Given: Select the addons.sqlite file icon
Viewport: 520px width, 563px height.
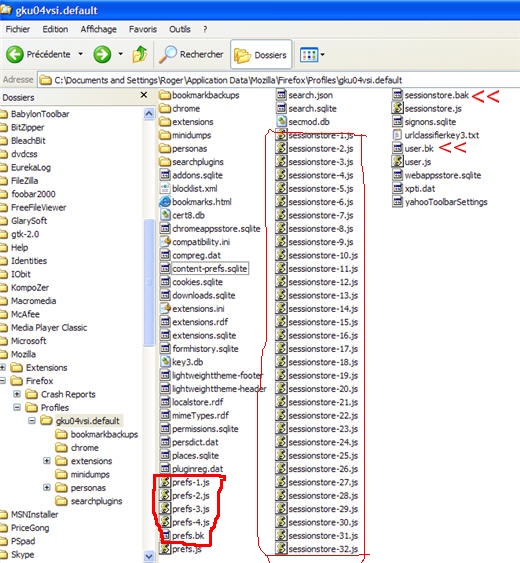Looking at the screenshot, I should [x=165, y=175].
